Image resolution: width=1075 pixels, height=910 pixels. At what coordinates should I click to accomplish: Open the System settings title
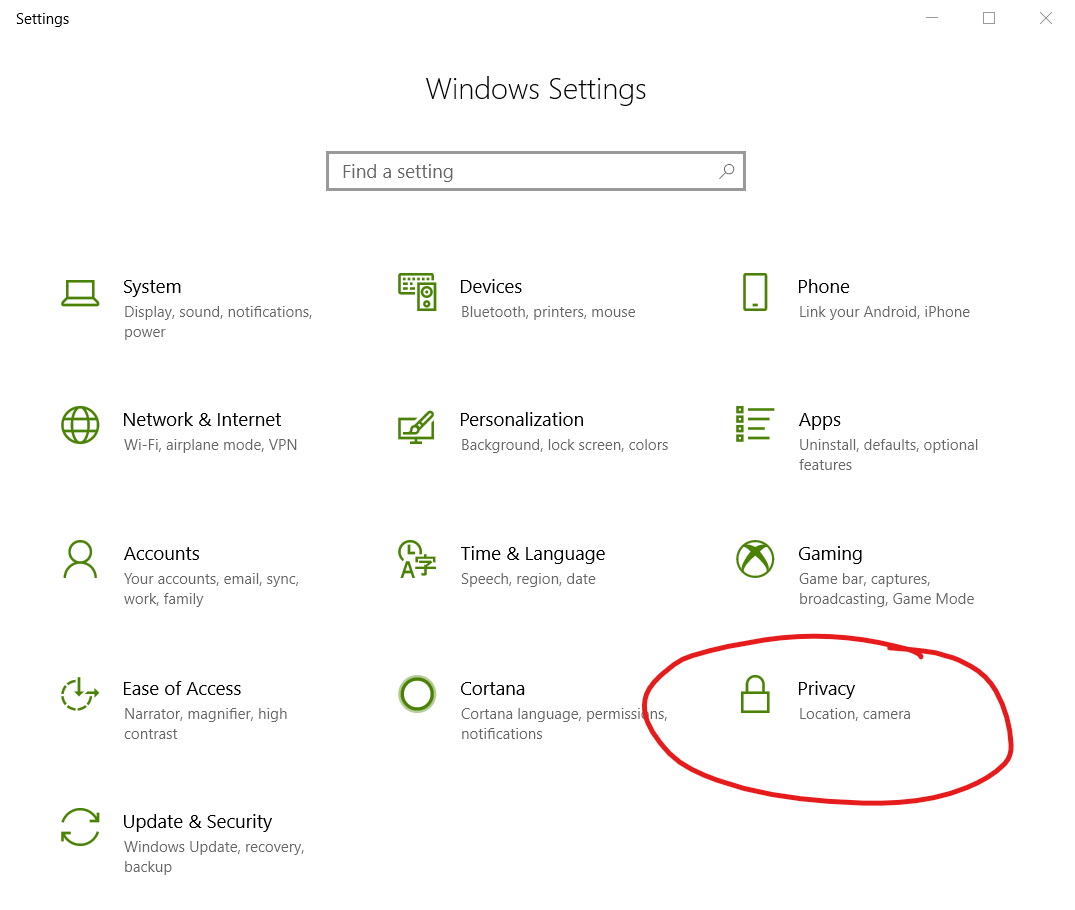click(x=152, y=287)
